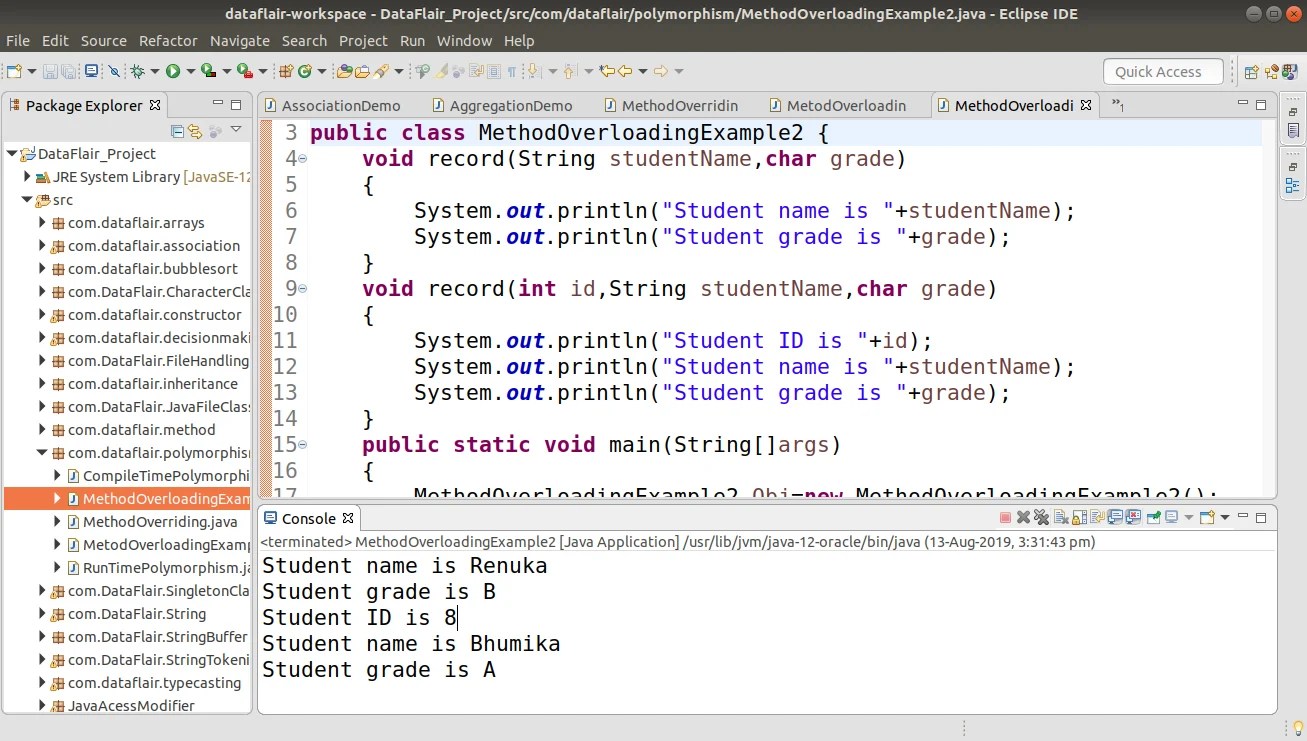Click the Open Console terminal icon

point(91,71)
